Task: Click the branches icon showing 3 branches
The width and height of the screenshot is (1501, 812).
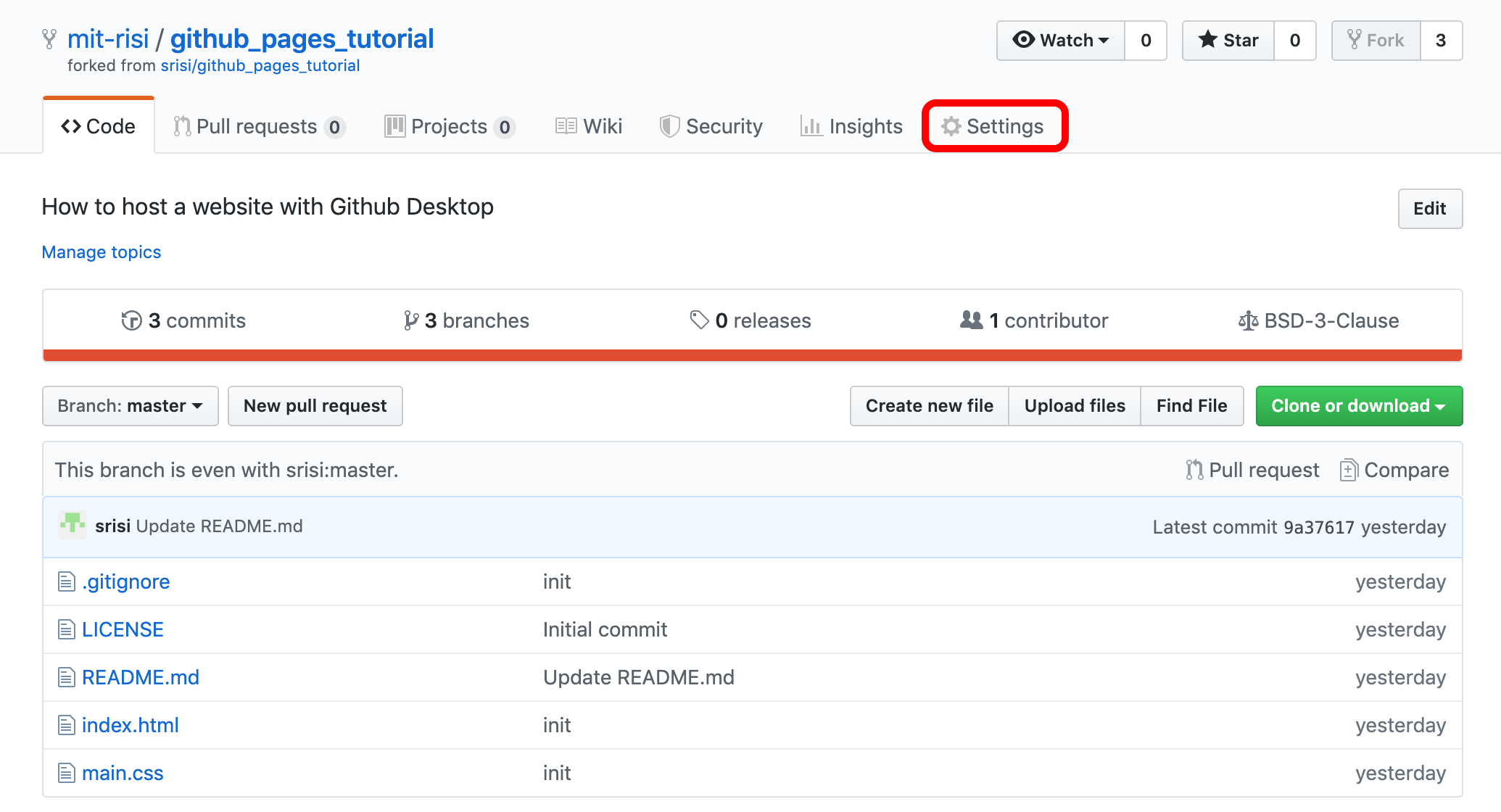Action: tap(412, 320)
